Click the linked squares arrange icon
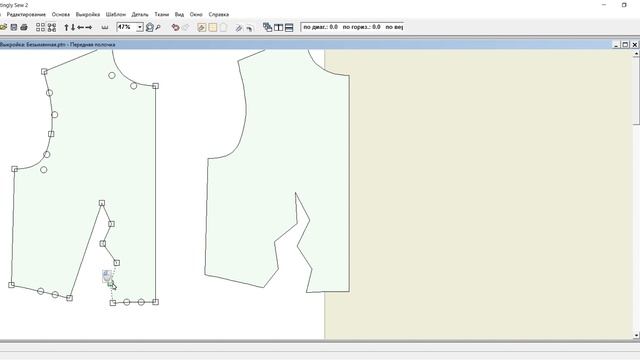The width and height of the screenshot is (640, 360). [51, 27]
